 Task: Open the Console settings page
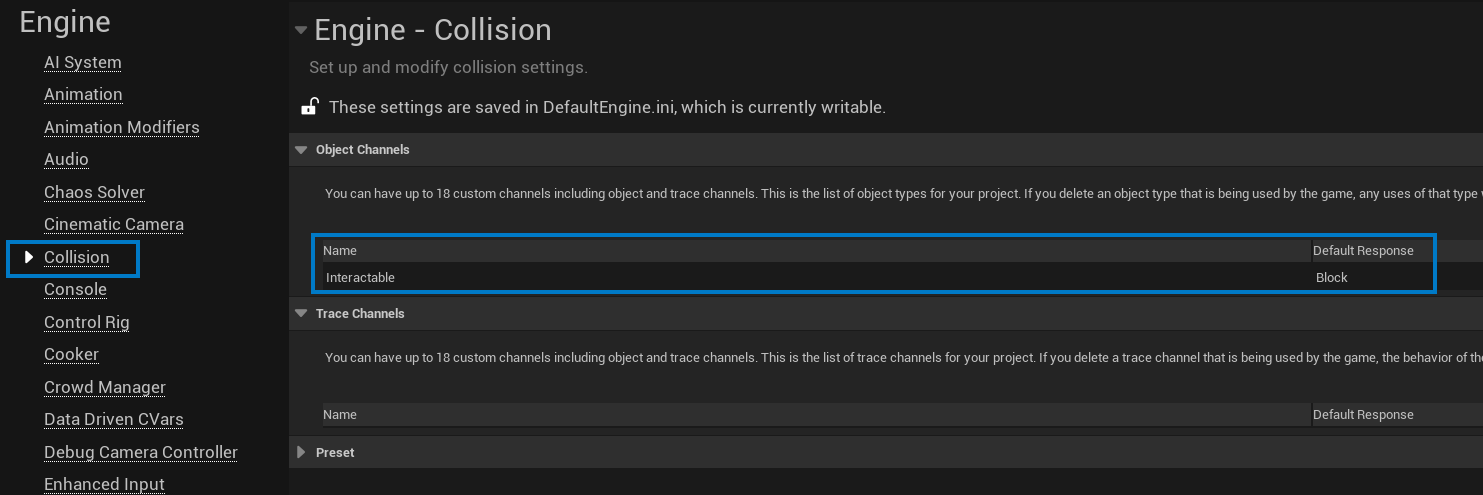coord(75,289)
